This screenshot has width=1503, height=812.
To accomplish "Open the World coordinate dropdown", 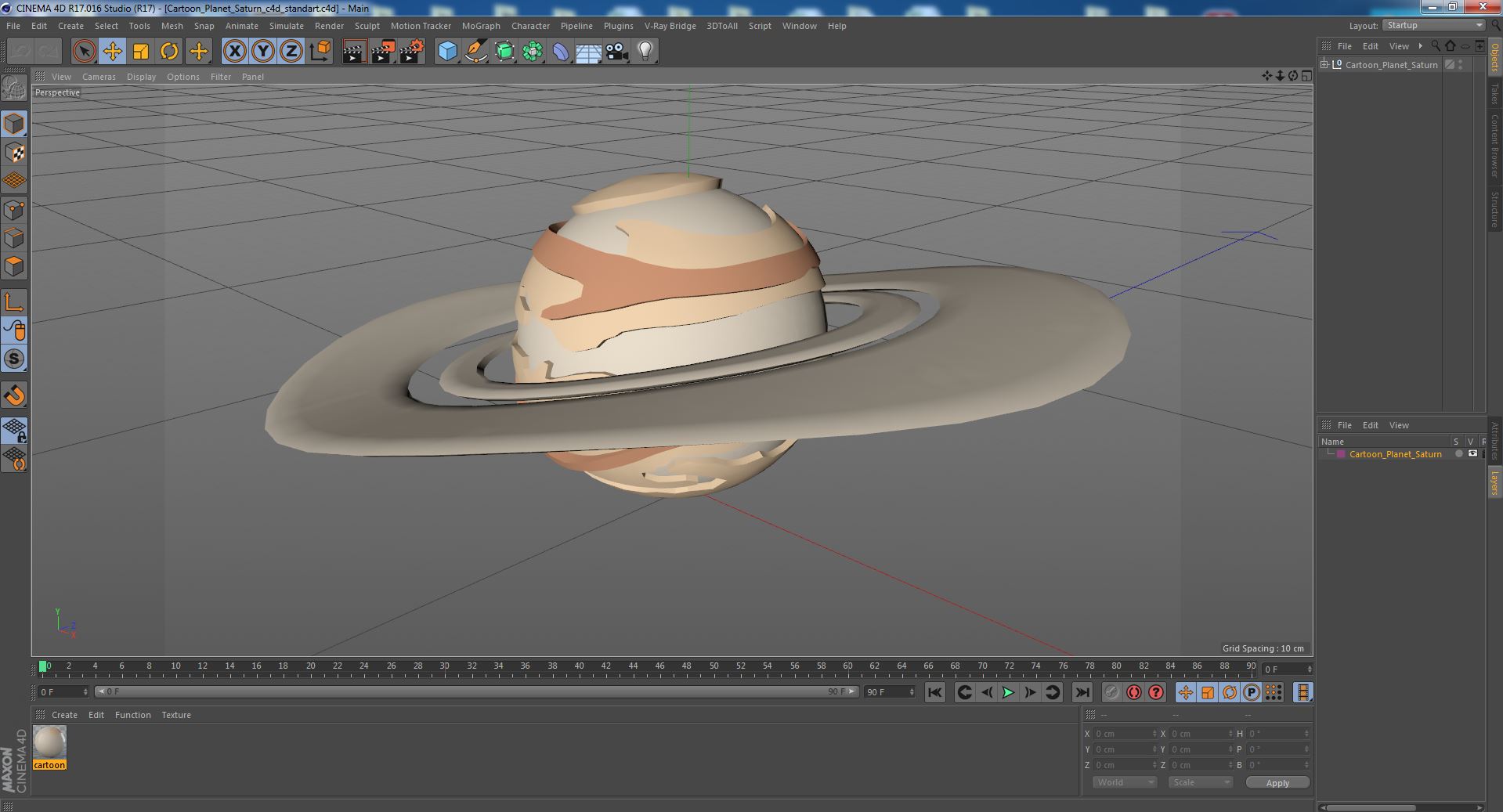I will pyautogui.click(x=1124, y=782).
